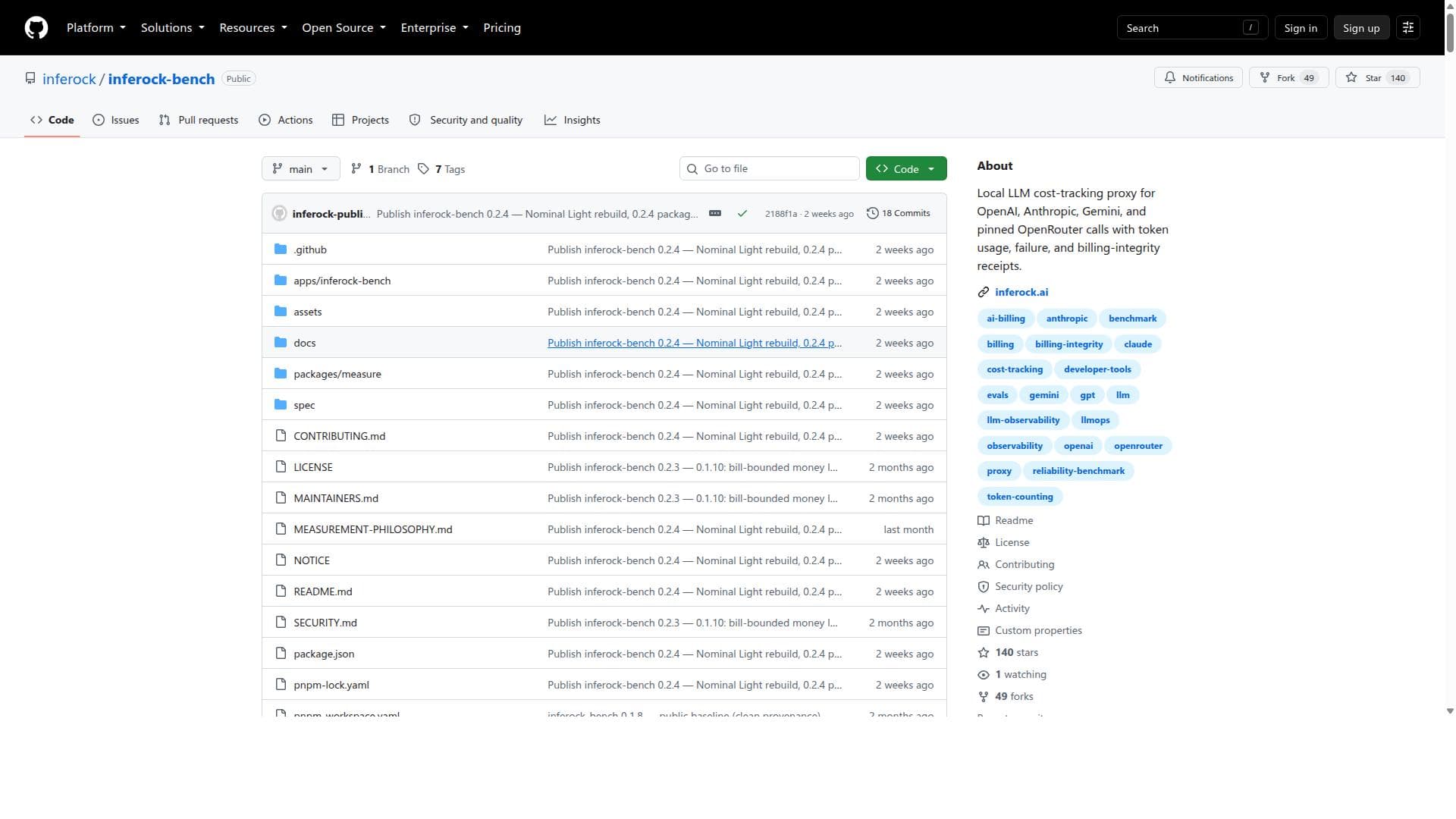Fork the repository with Fork button

coord(1288,78)
